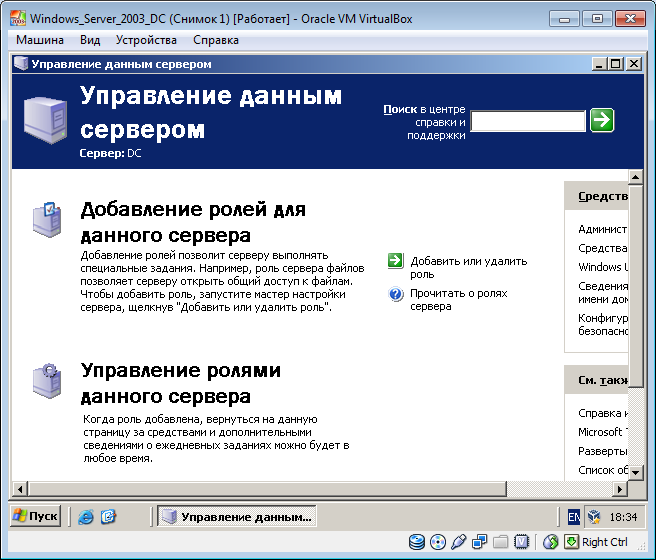Open the Справка sidebar link under См. также
Viewport: 656px width, 560px height.
pyautogui.click(x=602, y=413)
